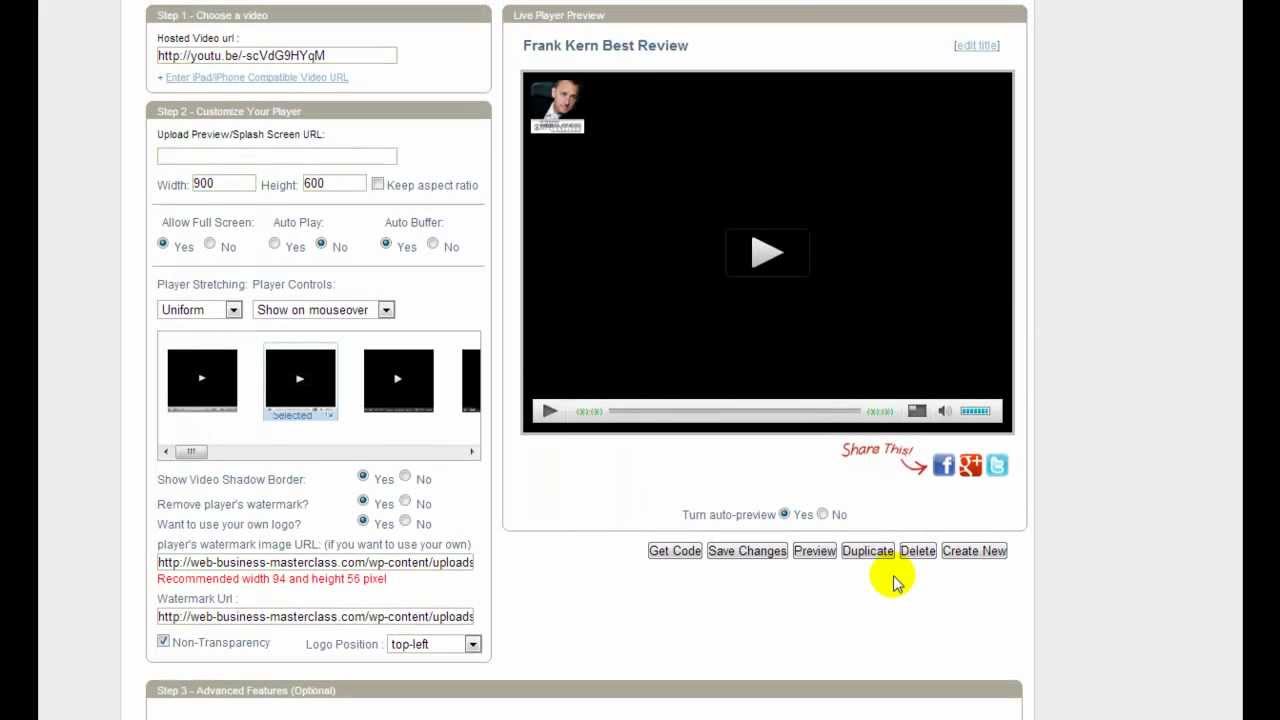Click the Hosted Video url field
This screenshot has width=1280, height=720.
tap(277, 55)
